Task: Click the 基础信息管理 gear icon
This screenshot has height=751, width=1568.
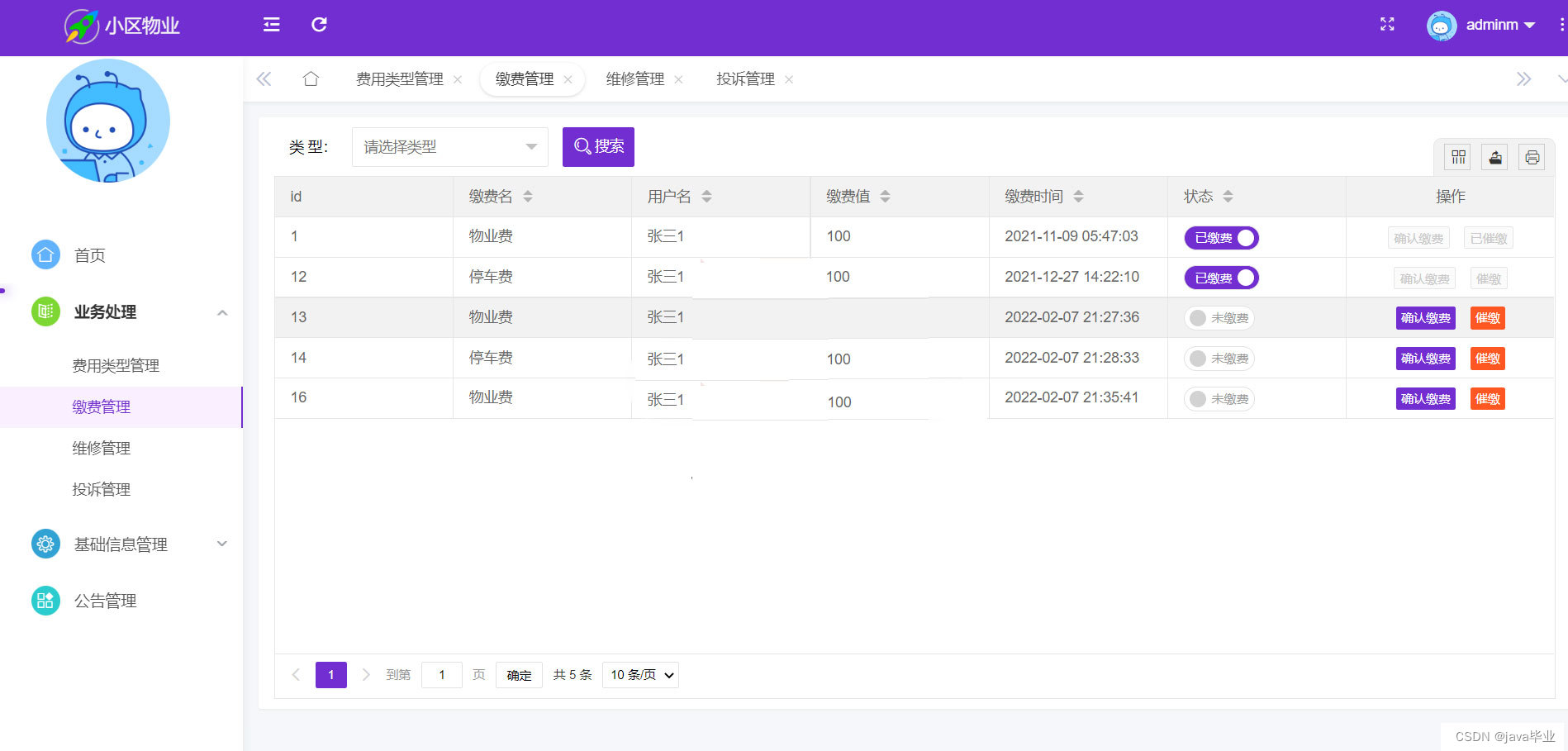Action: (x=45, y=544)
